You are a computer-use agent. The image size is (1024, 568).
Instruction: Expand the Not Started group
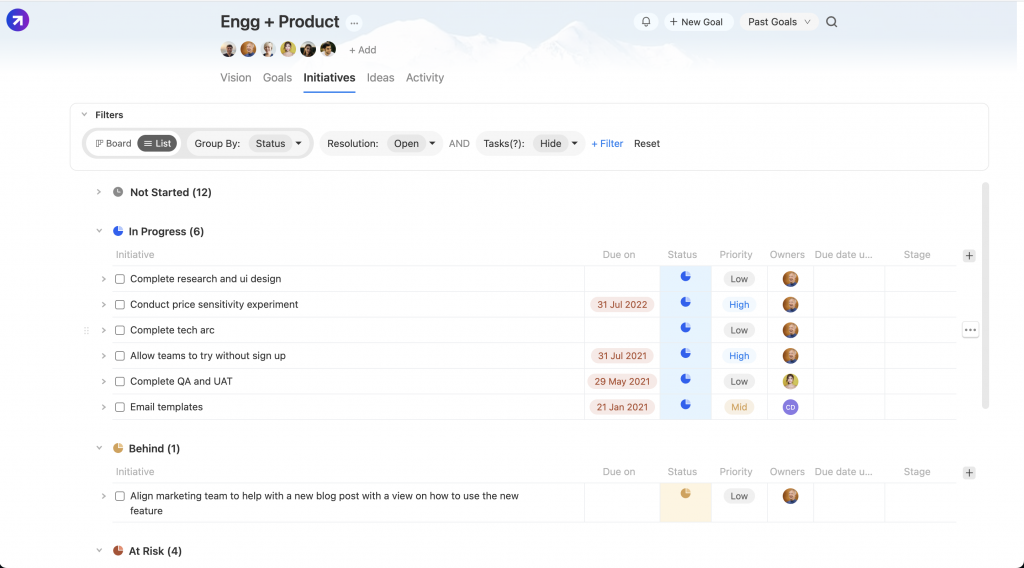coord(99,192)
